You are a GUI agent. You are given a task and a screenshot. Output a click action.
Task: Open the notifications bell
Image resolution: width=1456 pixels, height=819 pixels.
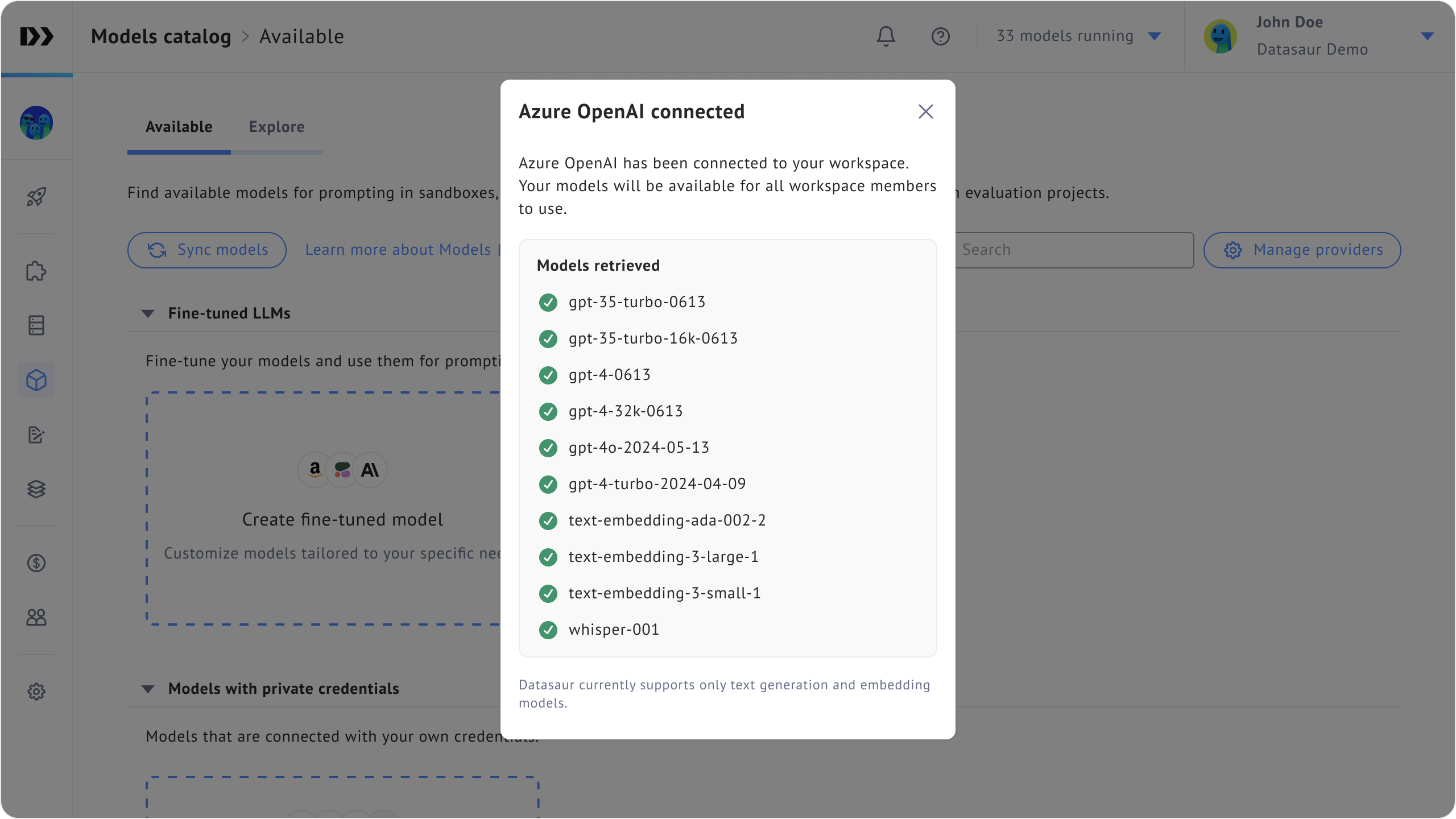886,36
